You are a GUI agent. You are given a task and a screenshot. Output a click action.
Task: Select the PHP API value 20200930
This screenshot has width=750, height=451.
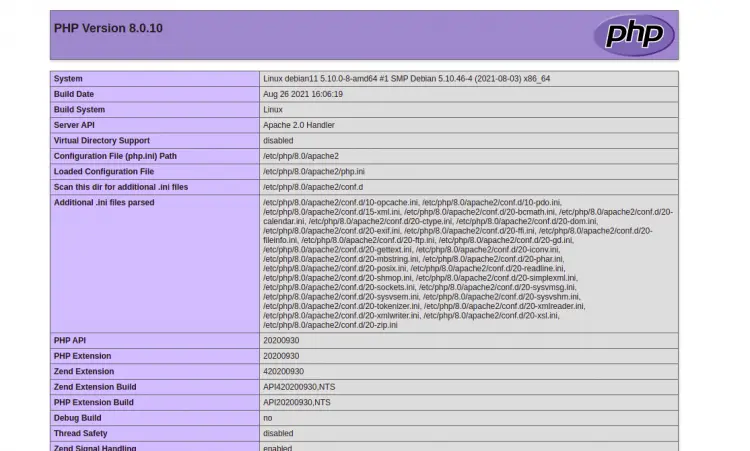pos(281,341)
